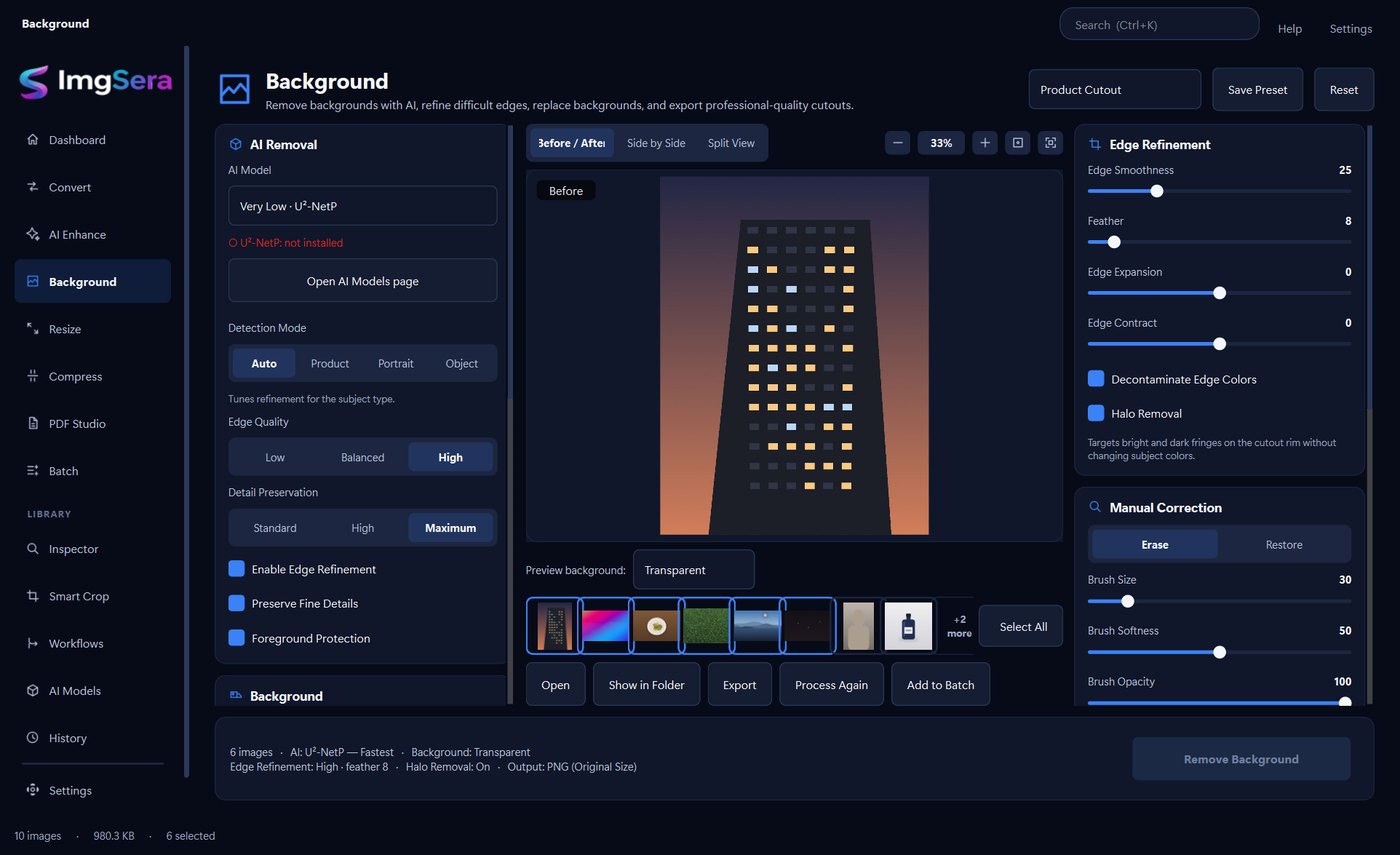This screenshot has width=1400, height=855.
Task: Choose the Restore manual correction mode
Action: click(x=1284, y=545)
